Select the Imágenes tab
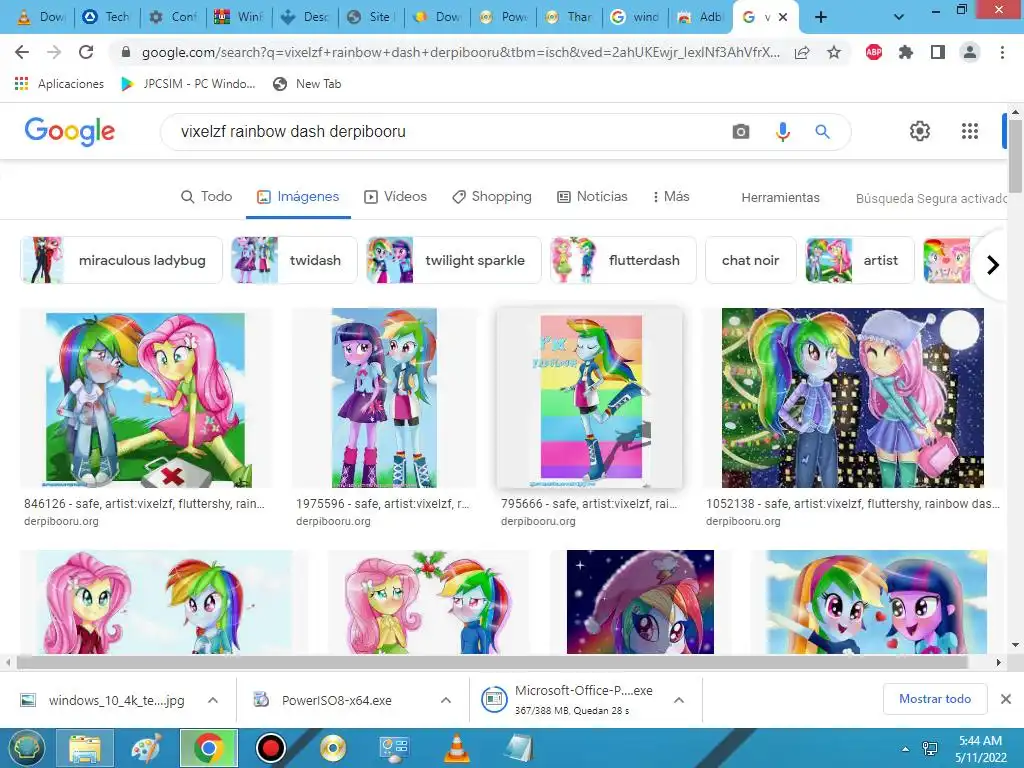Image resolution: width=1024 pixels, height=768 pixels. coord(298,197)
